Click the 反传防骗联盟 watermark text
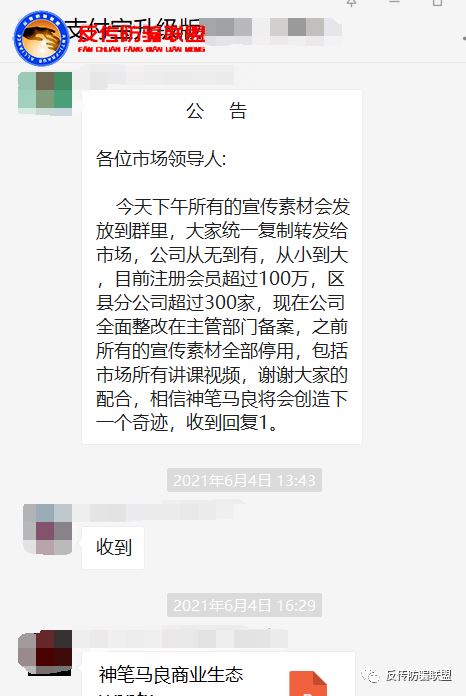Screen dimensions: 466x696 click(419, 676)
